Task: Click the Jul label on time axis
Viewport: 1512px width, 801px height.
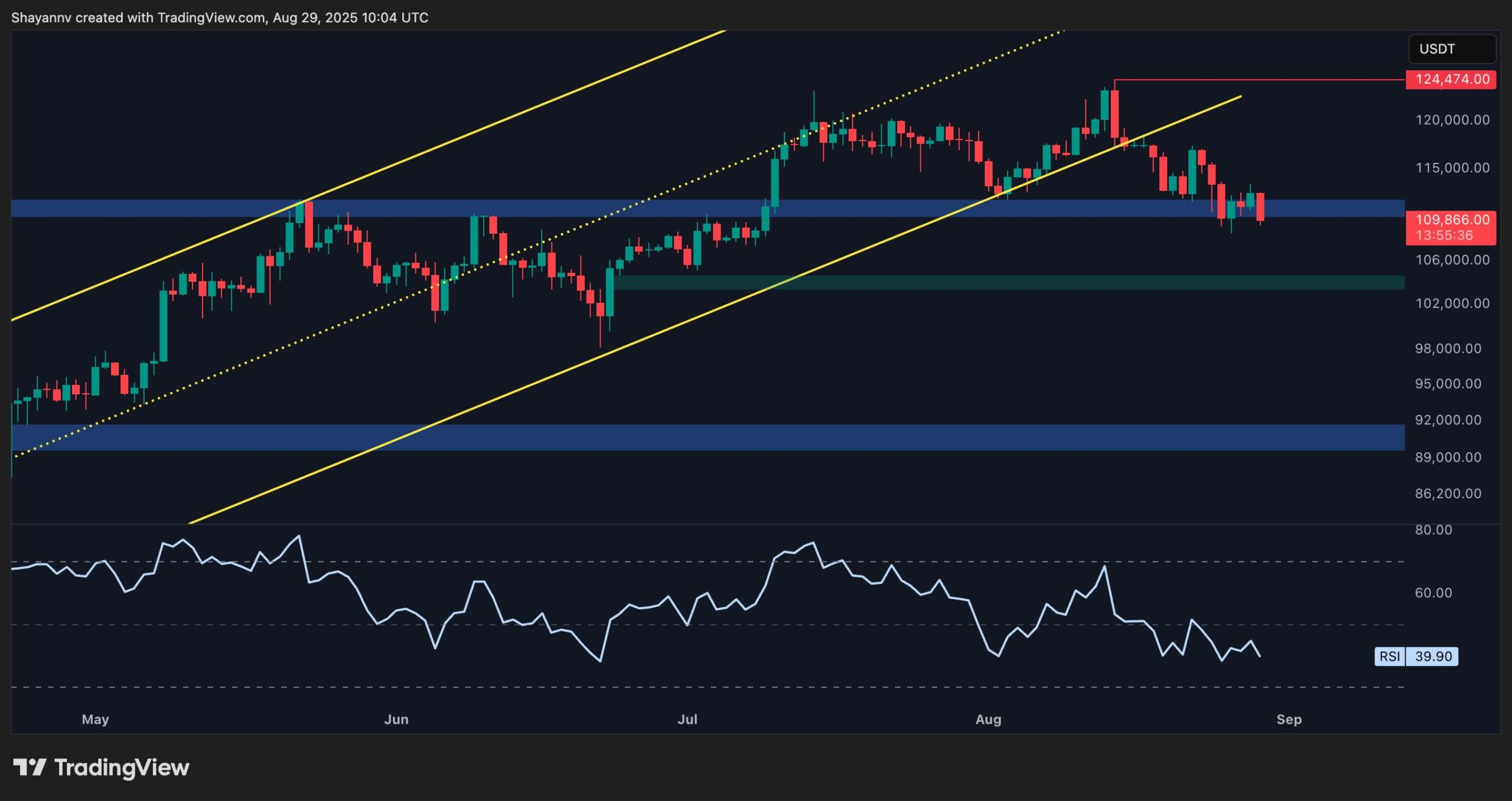Action: (x=687, y=720)
